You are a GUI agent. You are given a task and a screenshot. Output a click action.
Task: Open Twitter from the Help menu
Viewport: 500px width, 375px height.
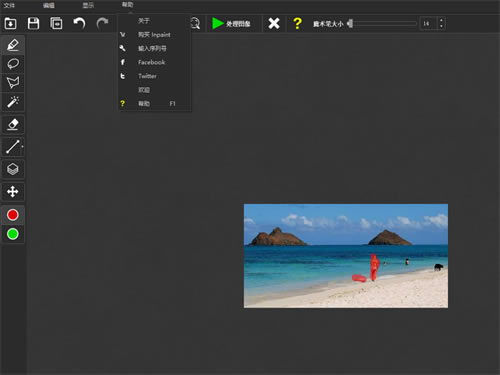155,76
